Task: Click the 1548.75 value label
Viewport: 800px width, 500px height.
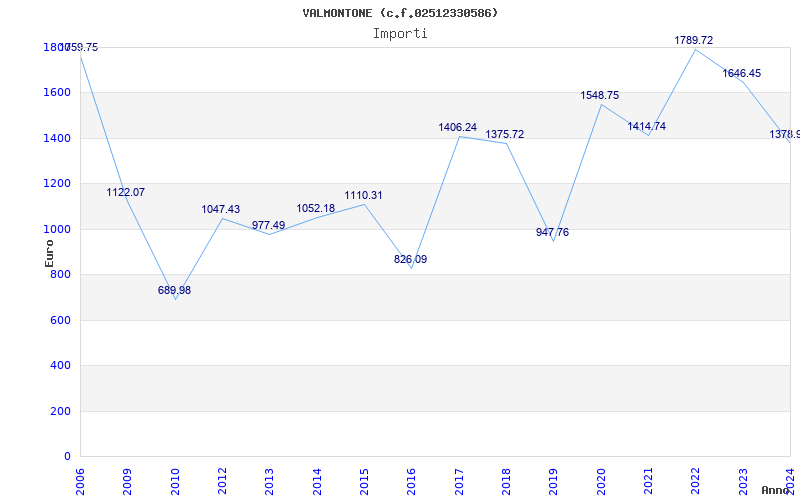Action: tap(599, 95)
